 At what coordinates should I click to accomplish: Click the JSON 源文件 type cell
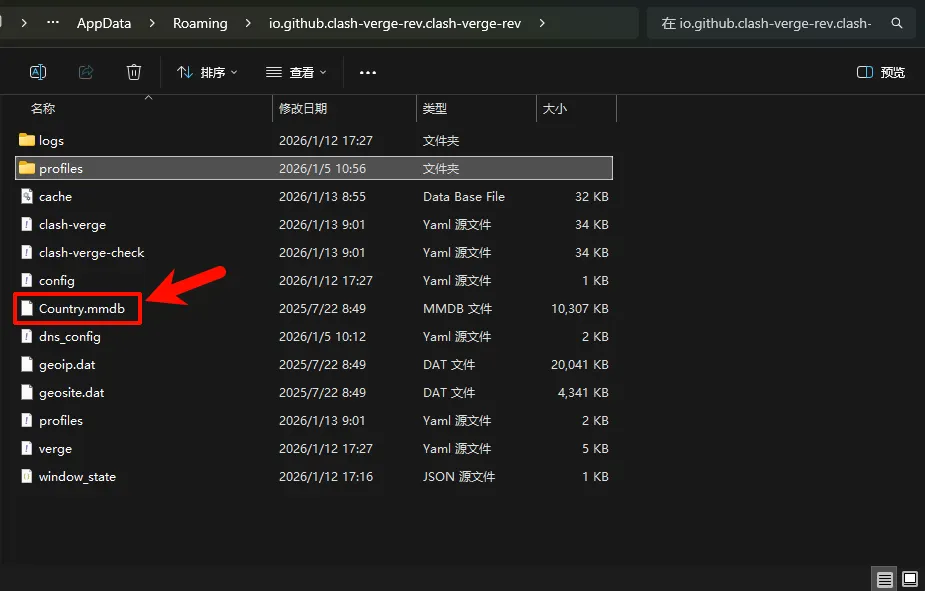click(459, 477)
